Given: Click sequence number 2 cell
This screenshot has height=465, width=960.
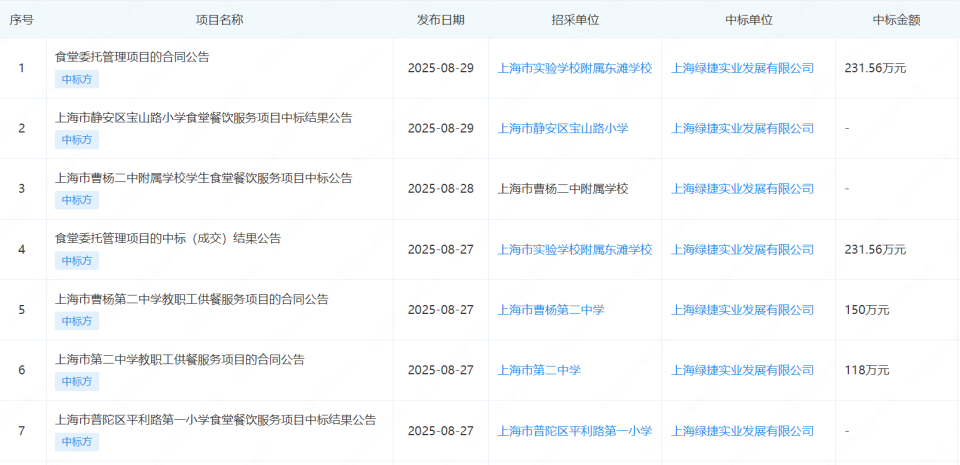Looking at the screenshot, I should (21, 128).
